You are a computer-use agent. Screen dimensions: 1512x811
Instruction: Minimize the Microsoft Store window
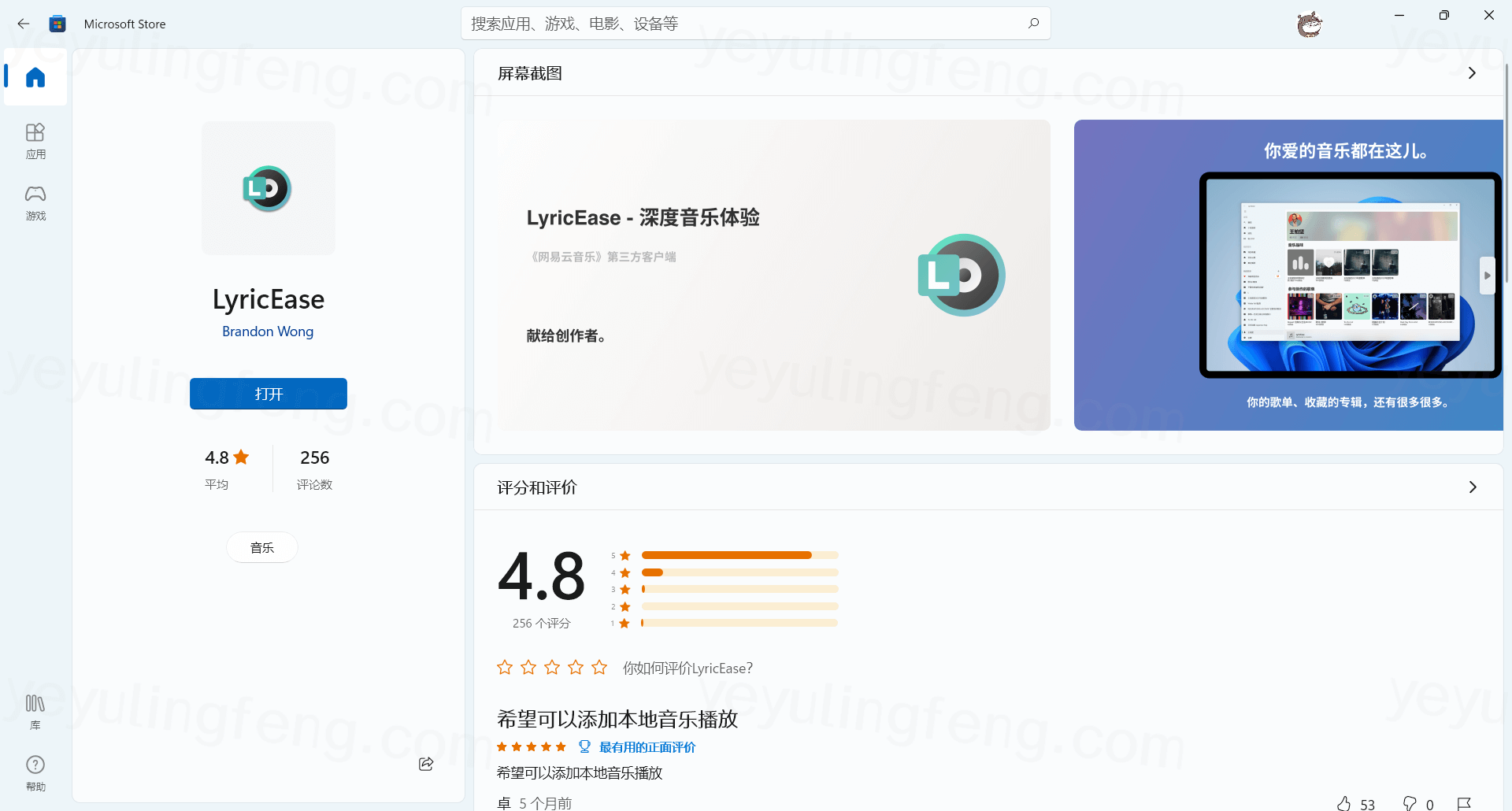click(x=1399, y=15)
